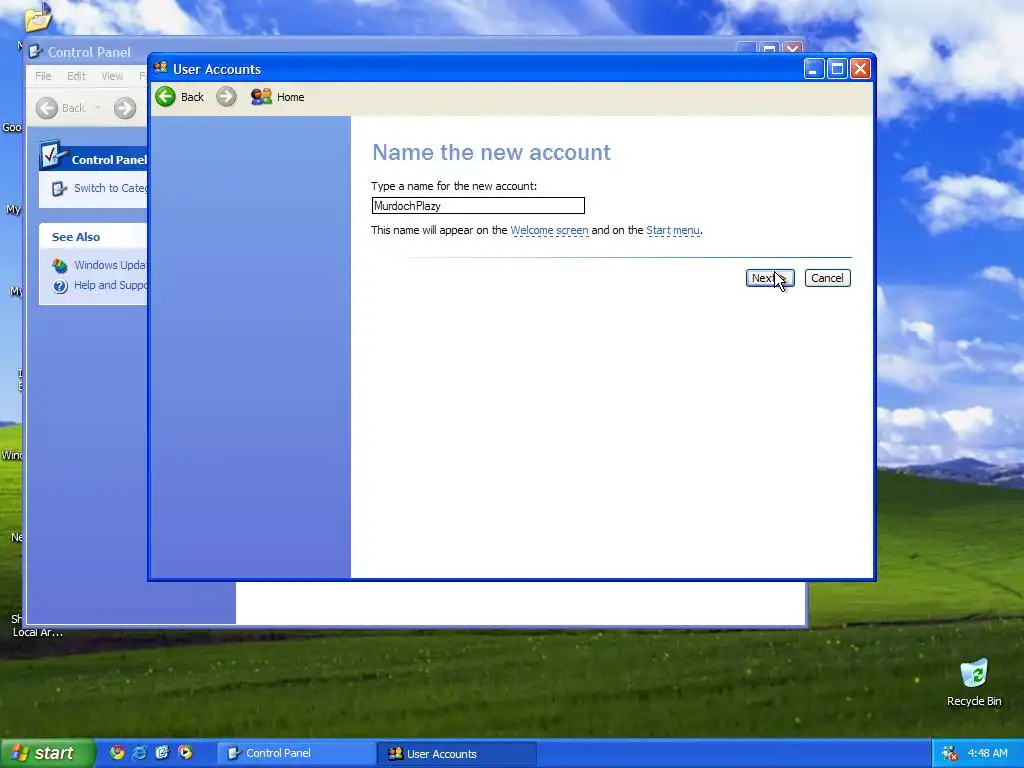The height and width of the screenshot is (768, 1024).
Task: Close the Control Panel window
Action: pyautogui.click(x=792, y=50)
